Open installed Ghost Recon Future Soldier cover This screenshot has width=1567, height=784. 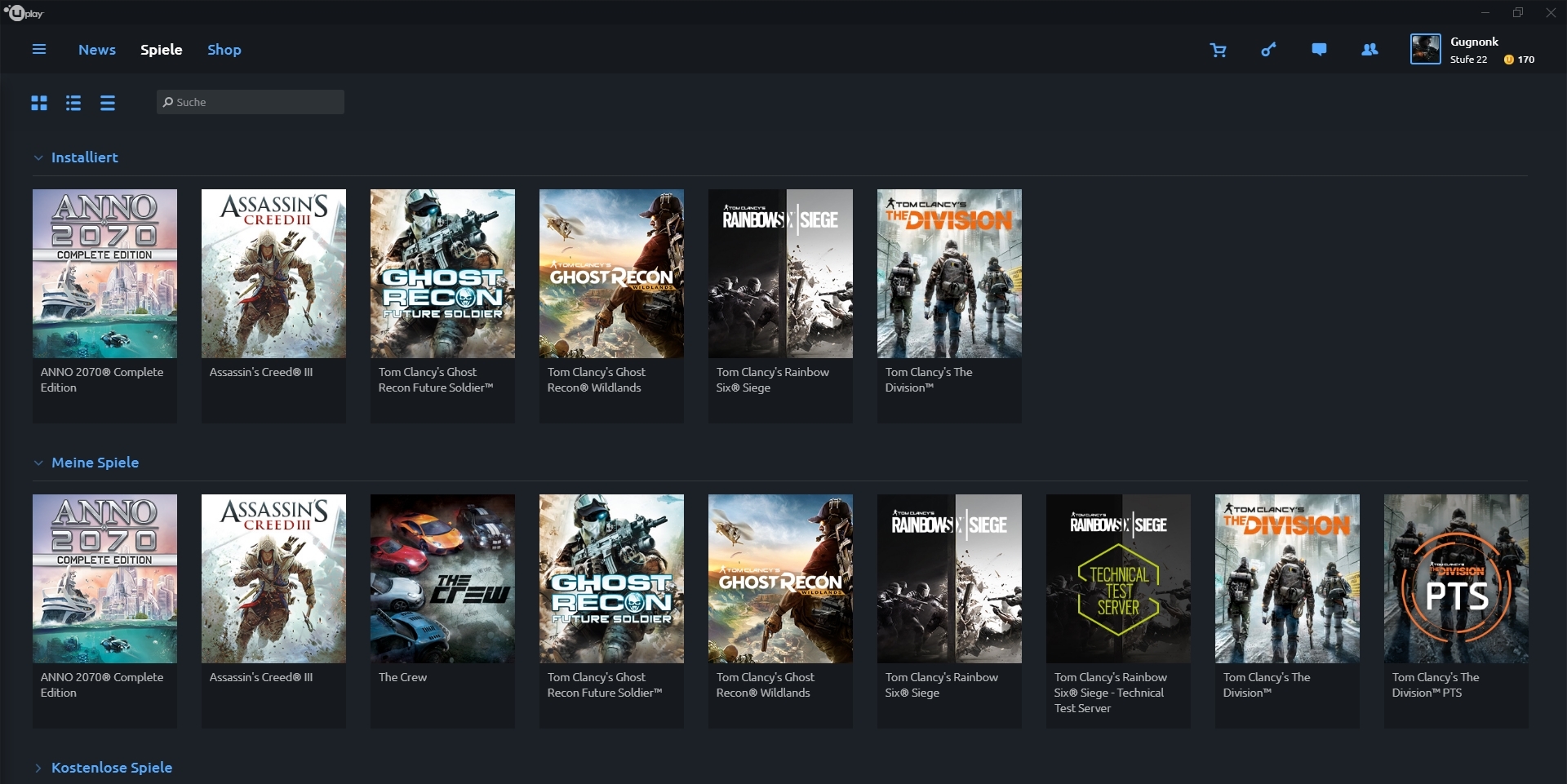point(442,273)
